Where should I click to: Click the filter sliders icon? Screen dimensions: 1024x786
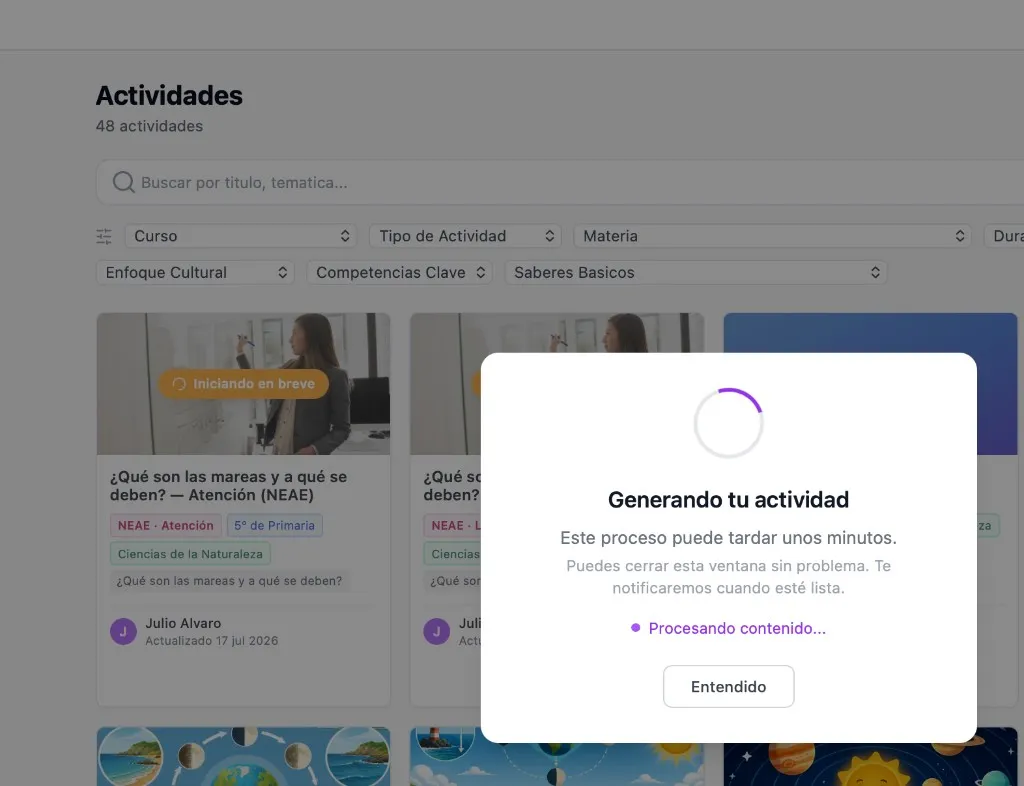click(104, 236)
